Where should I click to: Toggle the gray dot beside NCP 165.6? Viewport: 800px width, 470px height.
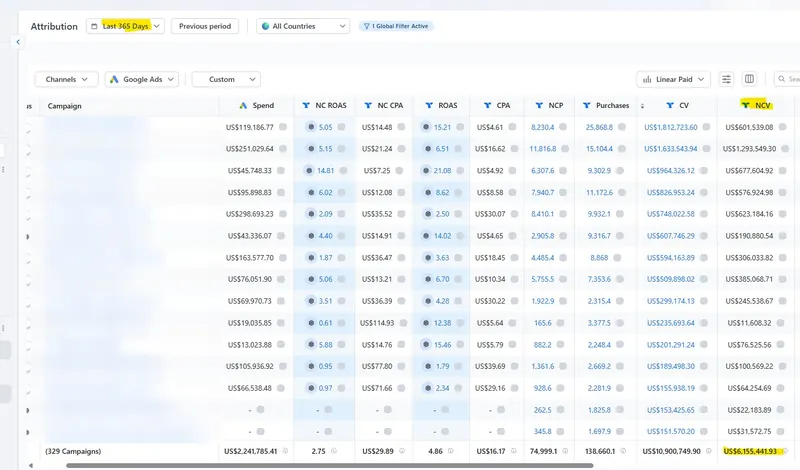tap(560, 323)
